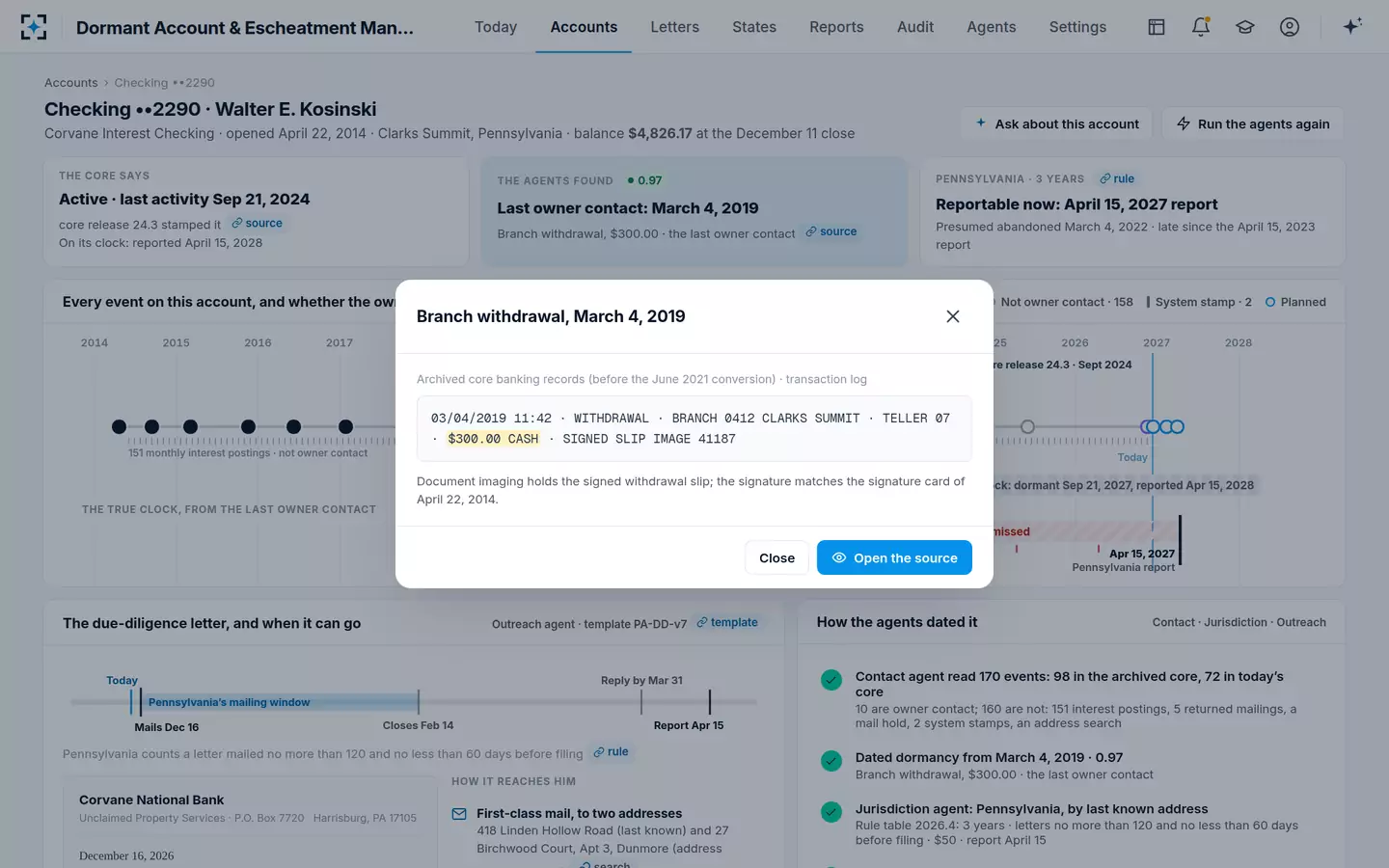Viewport: 1389px width, 868px height.
Task: Open the user profile icon
Action: click(x=1290, y=27)
